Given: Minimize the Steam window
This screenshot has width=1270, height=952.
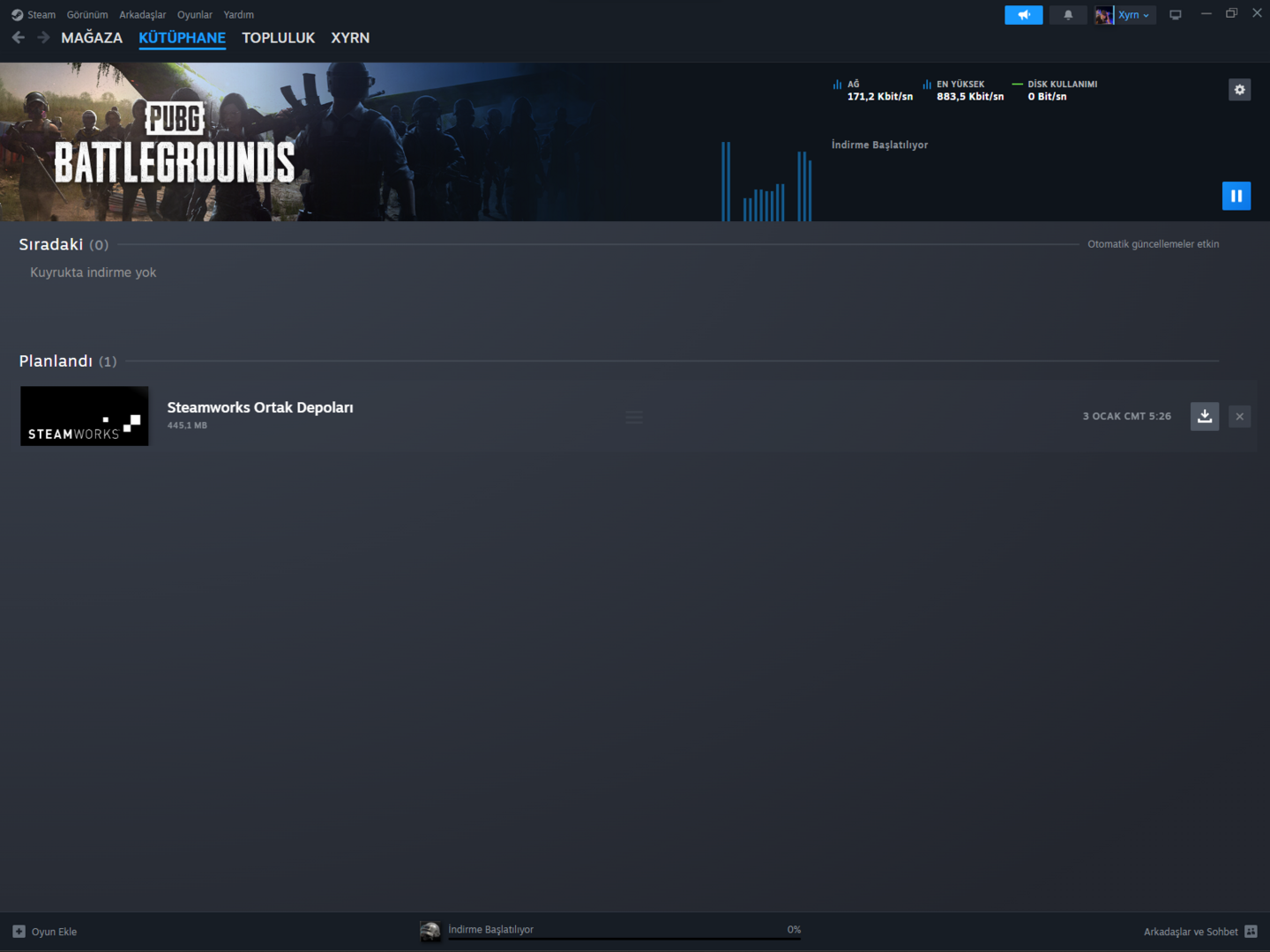Looking at the screenshot, I should coord(1206,13).
